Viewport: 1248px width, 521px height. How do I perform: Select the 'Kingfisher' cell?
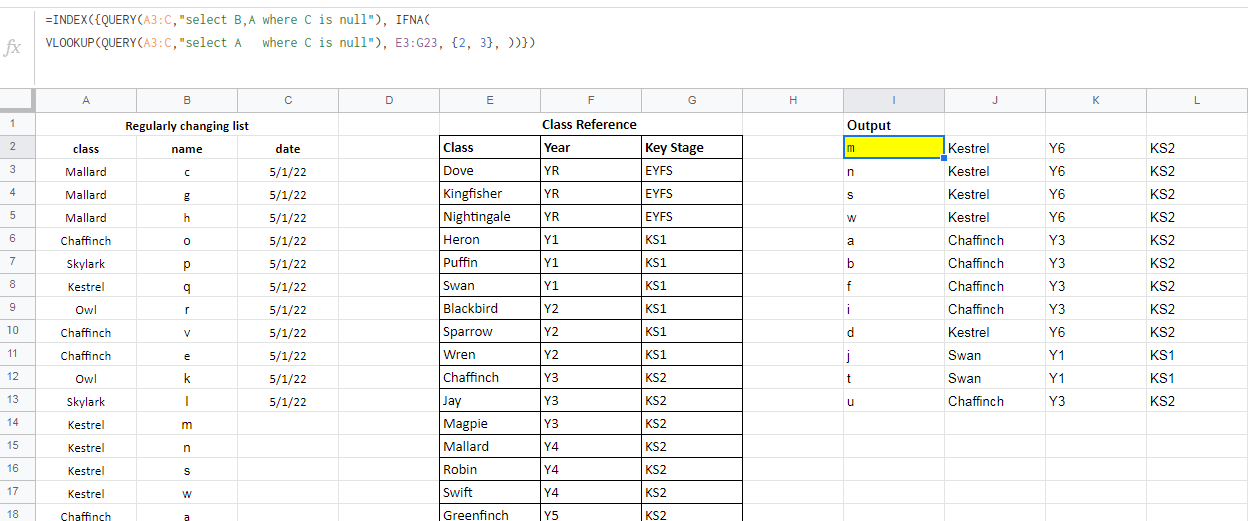tap(490, 193)
